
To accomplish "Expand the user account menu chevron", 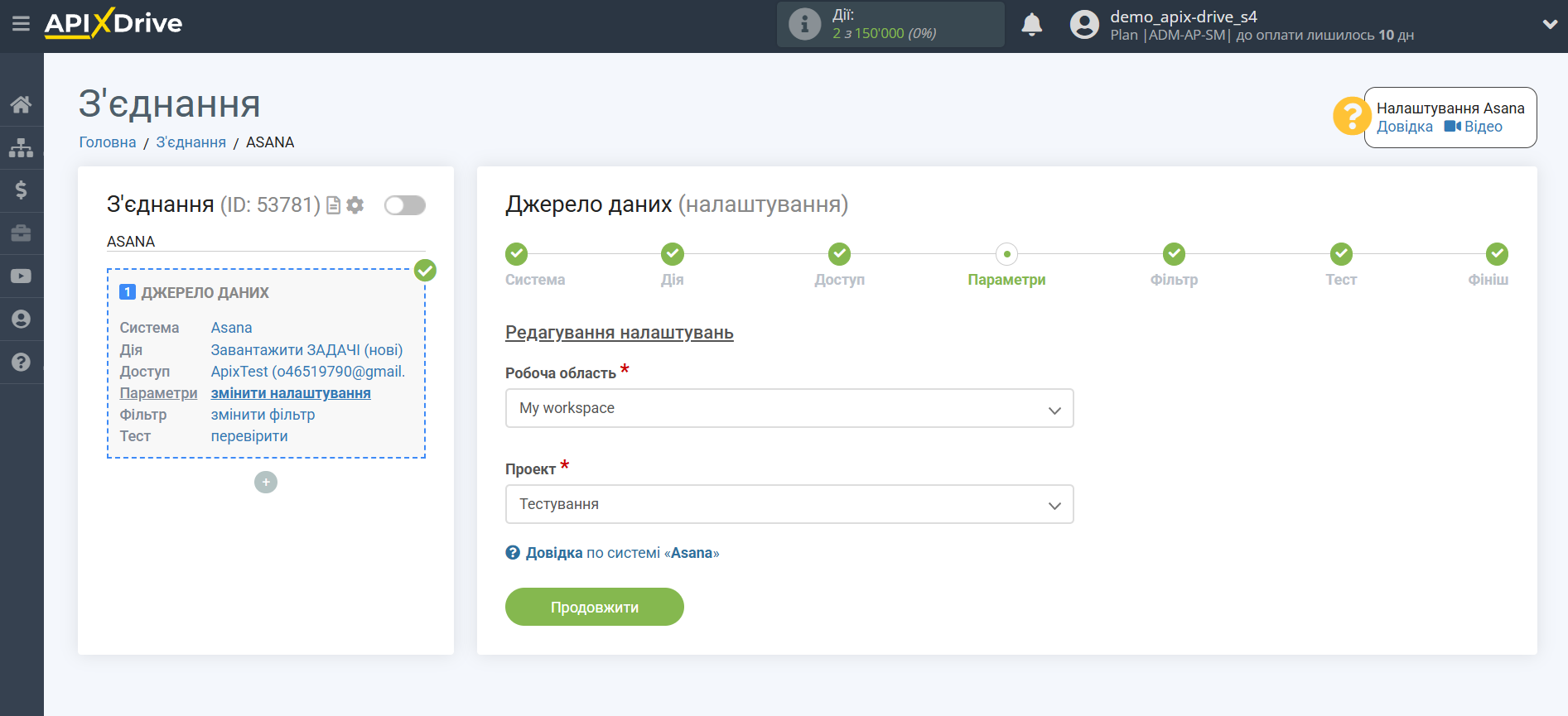I will [1550, 25].
